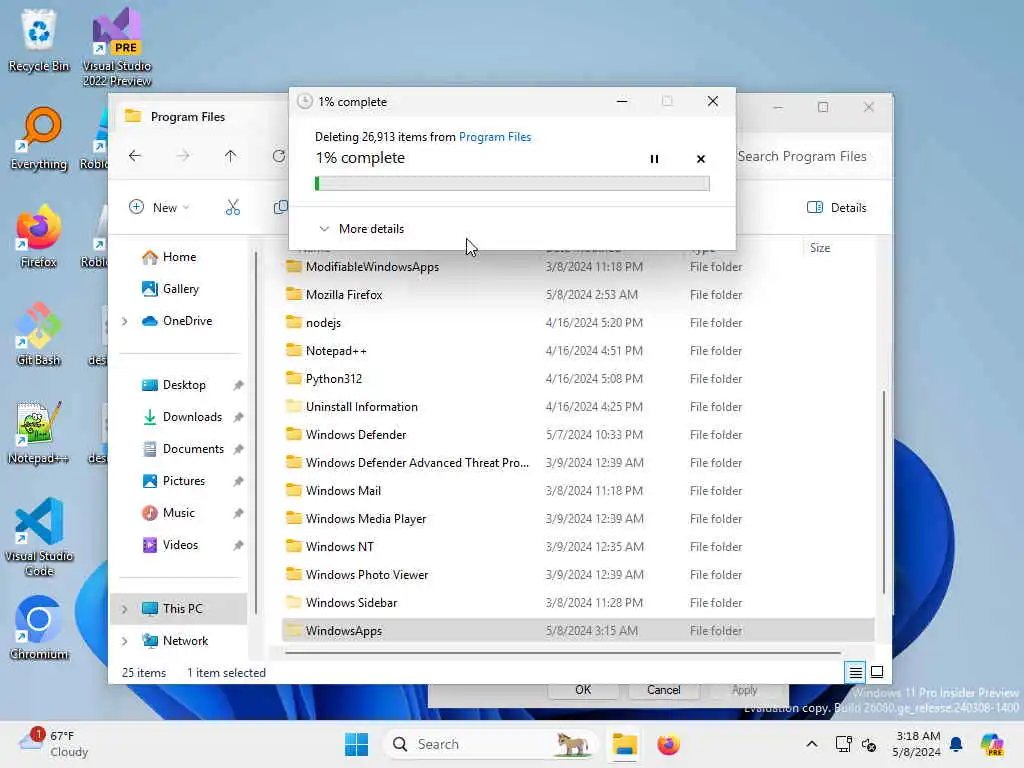Open the Recycle Bin desktop icon
This screenshot has width=1024, height=768.
click(x=39, y=40)
